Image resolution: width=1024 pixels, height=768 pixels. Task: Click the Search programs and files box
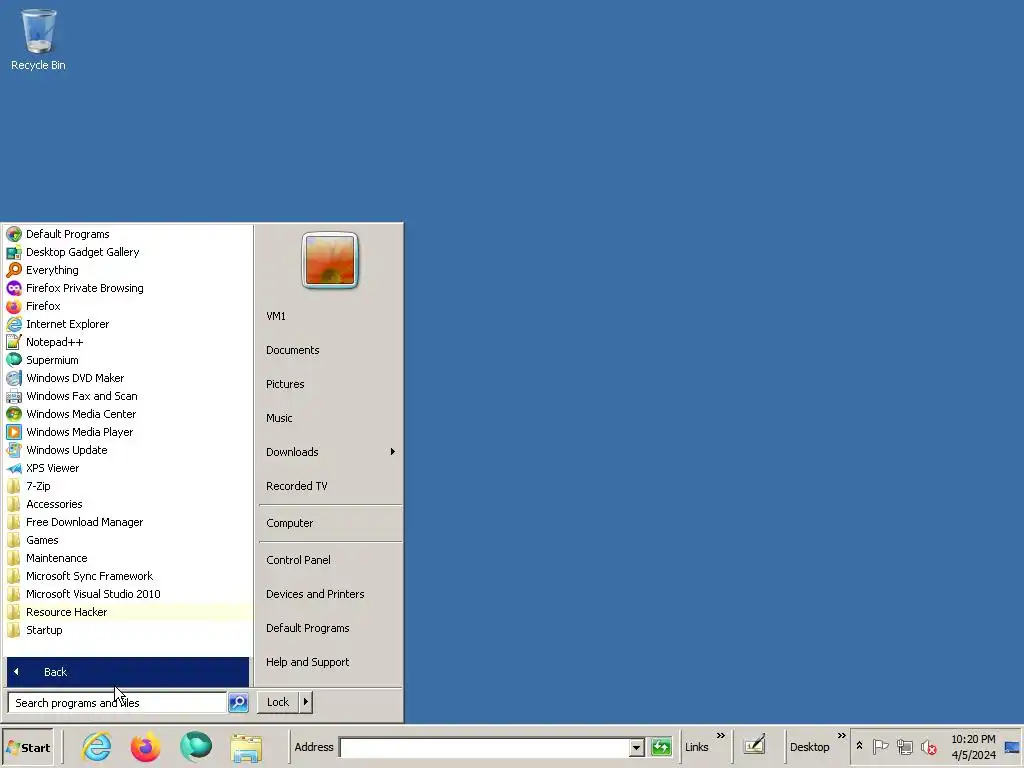[x=118, y=703]
